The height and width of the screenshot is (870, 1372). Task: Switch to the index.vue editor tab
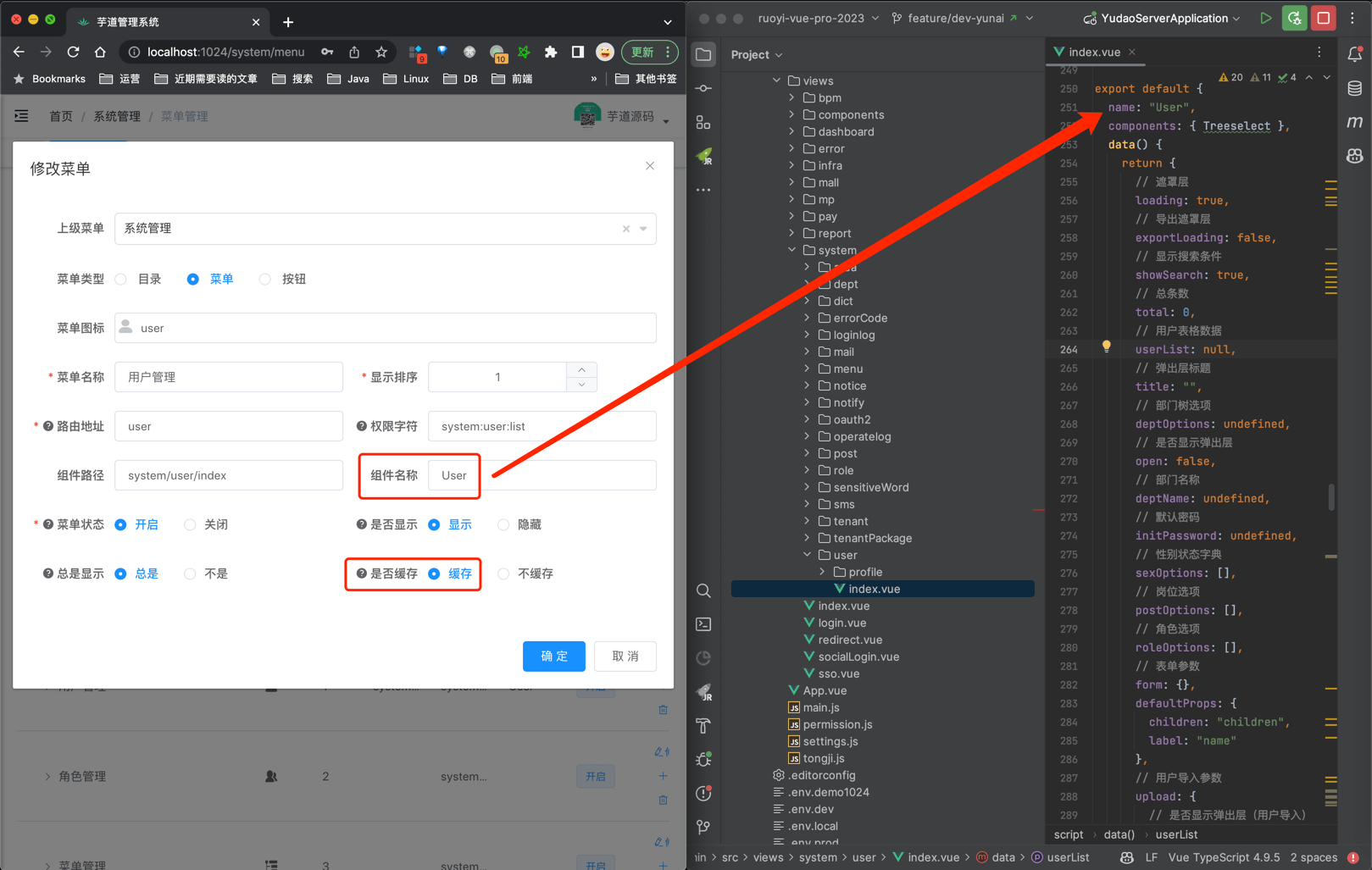1093,53
